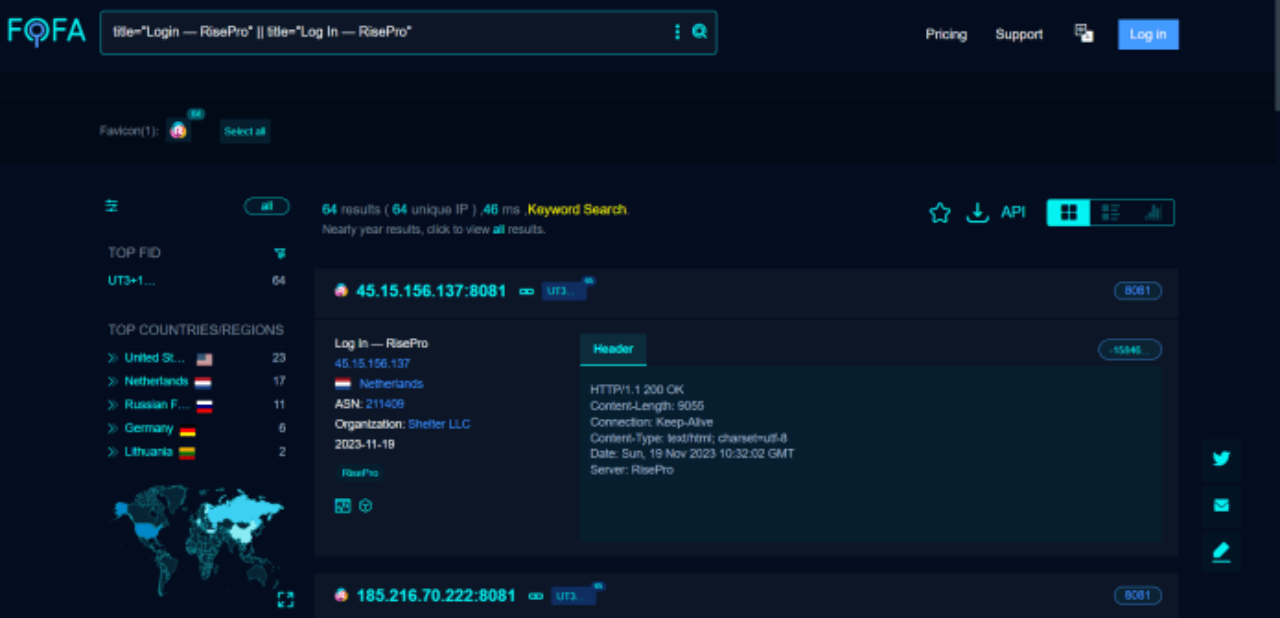This screenshot has width=1280, height=618.
Task: Download the search results
Action: click(x=977, y=212)
